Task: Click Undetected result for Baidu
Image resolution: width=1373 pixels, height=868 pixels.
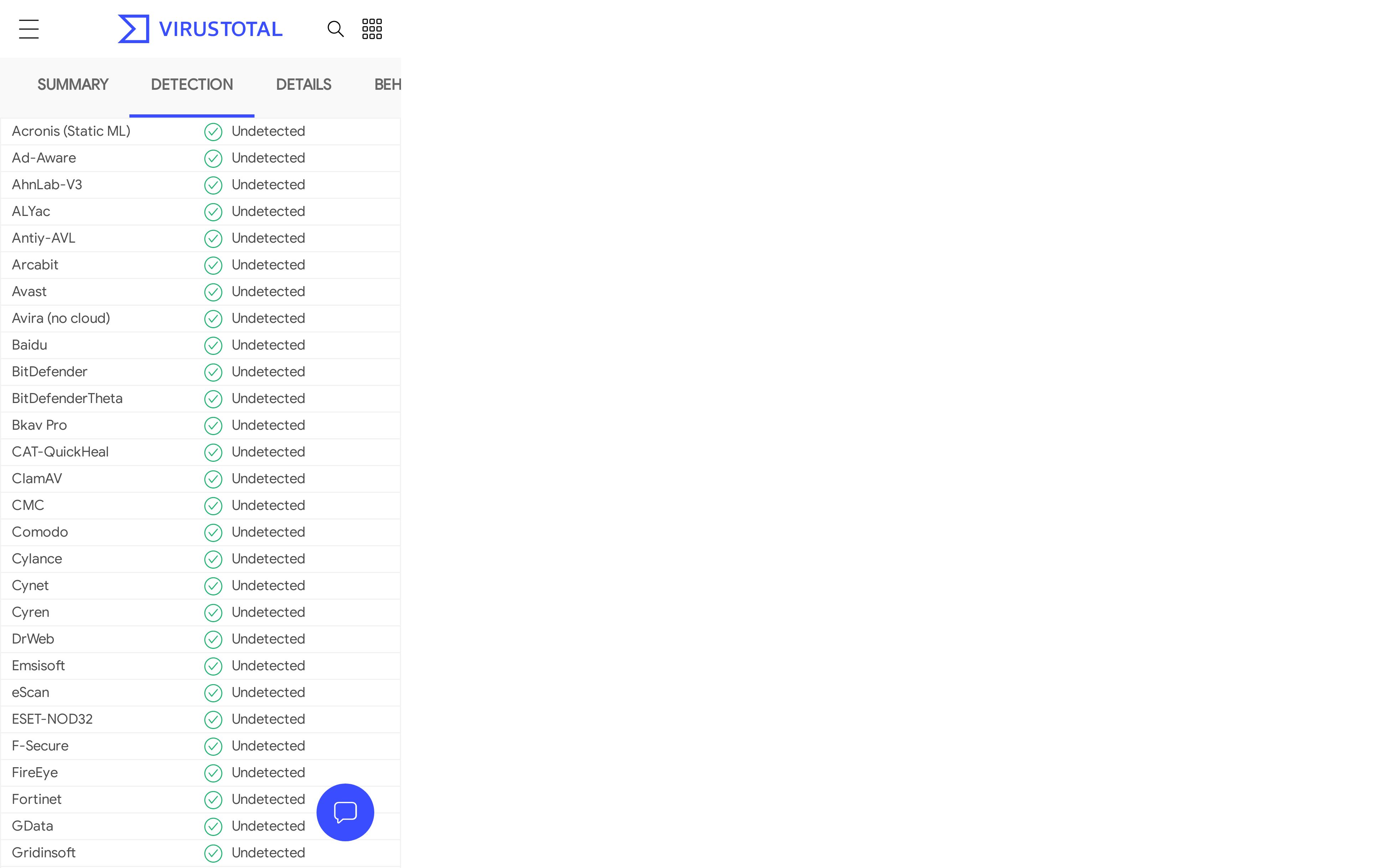Action: coord(268,345)
